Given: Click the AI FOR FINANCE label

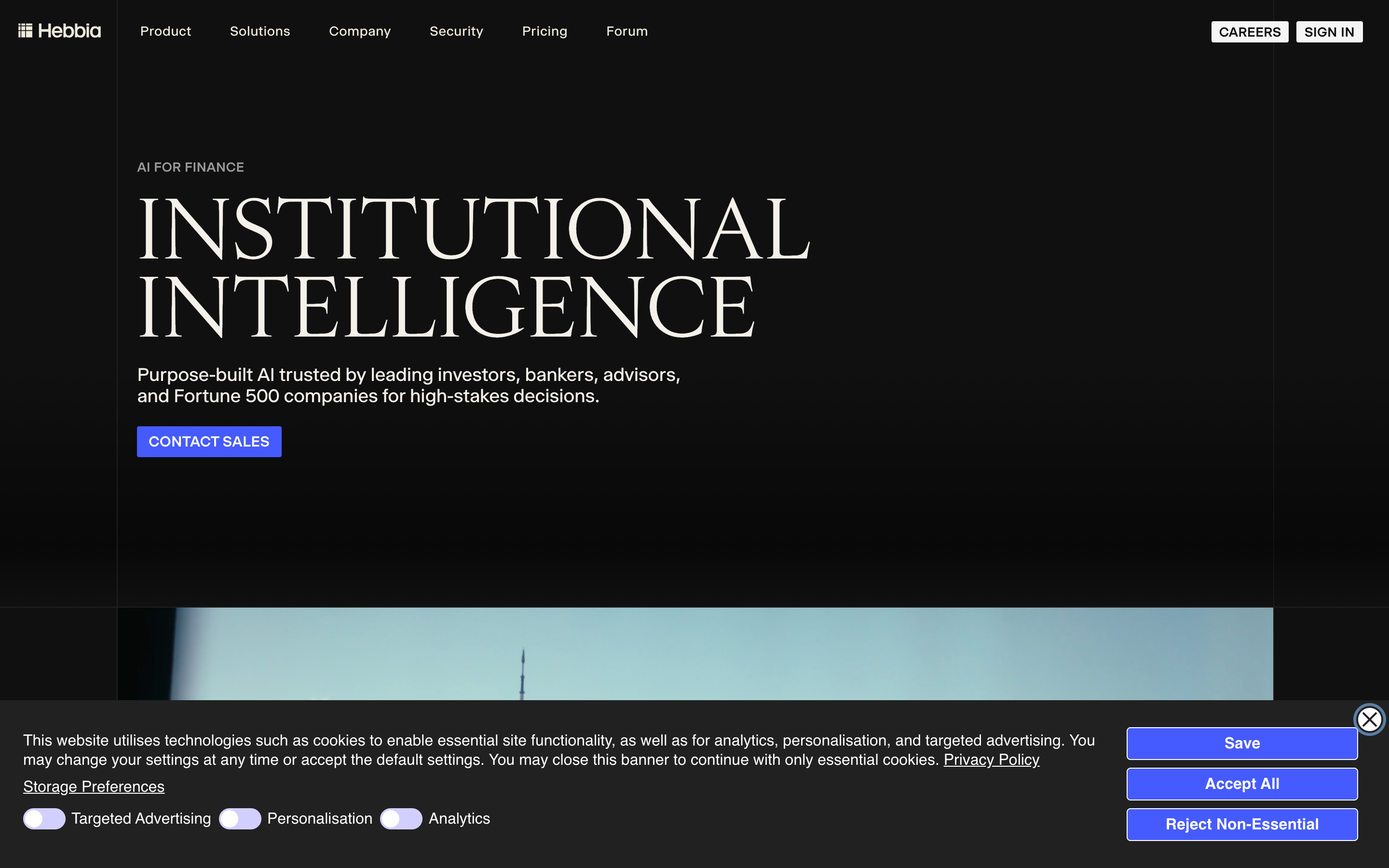Looking at the screenshot, I should click(x=191, y=167).
